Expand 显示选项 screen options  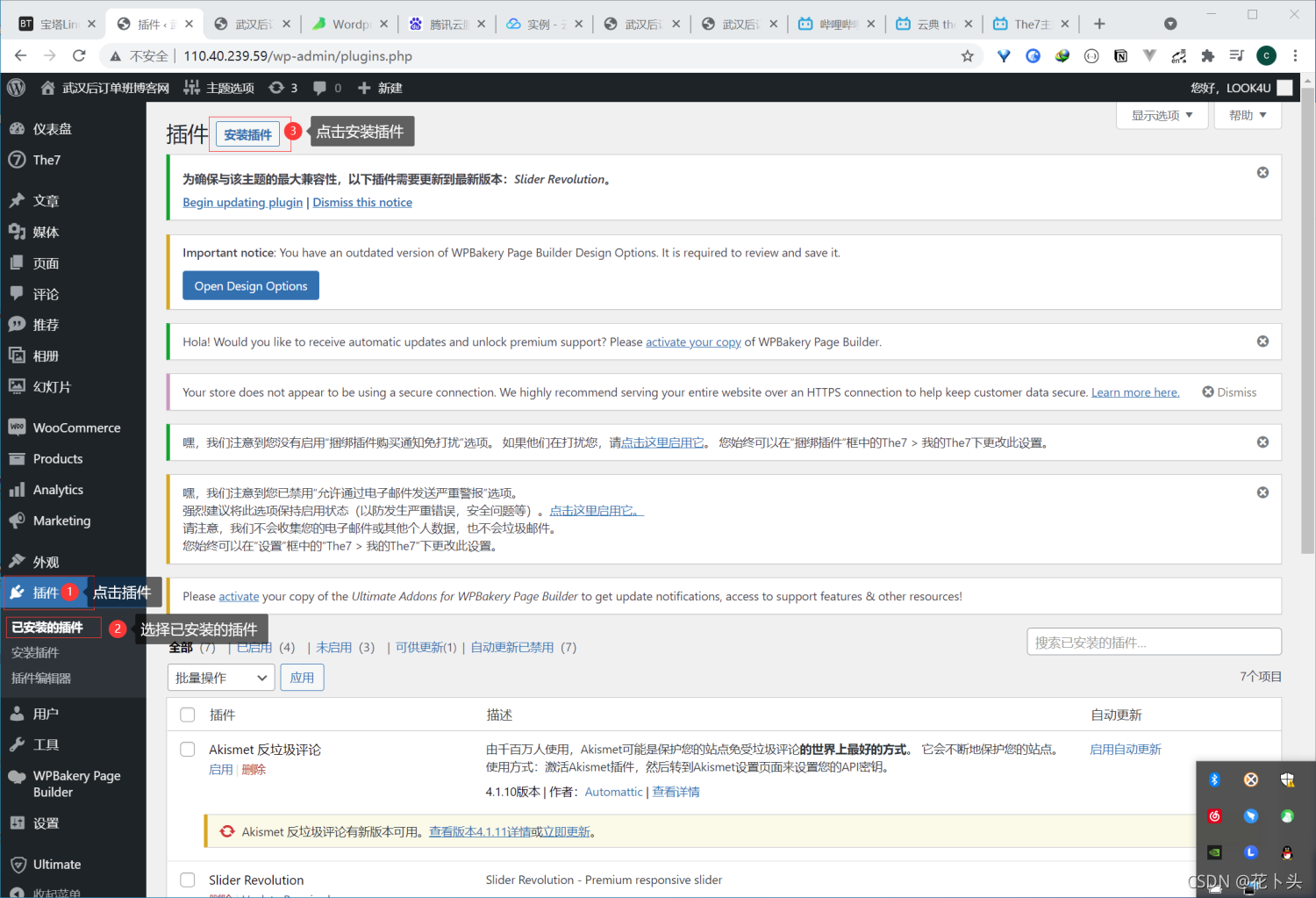(1162, 115)
